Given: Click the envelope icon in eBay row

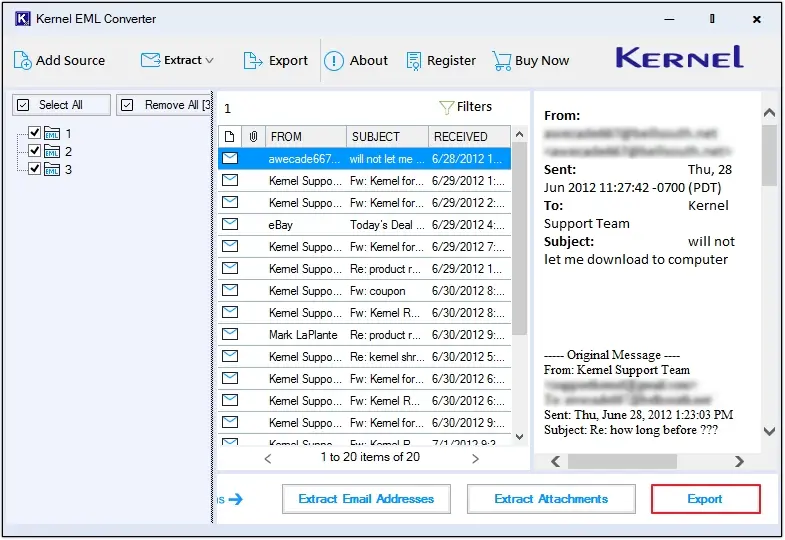Looking at the screenshot, I should tap(230, 224).
